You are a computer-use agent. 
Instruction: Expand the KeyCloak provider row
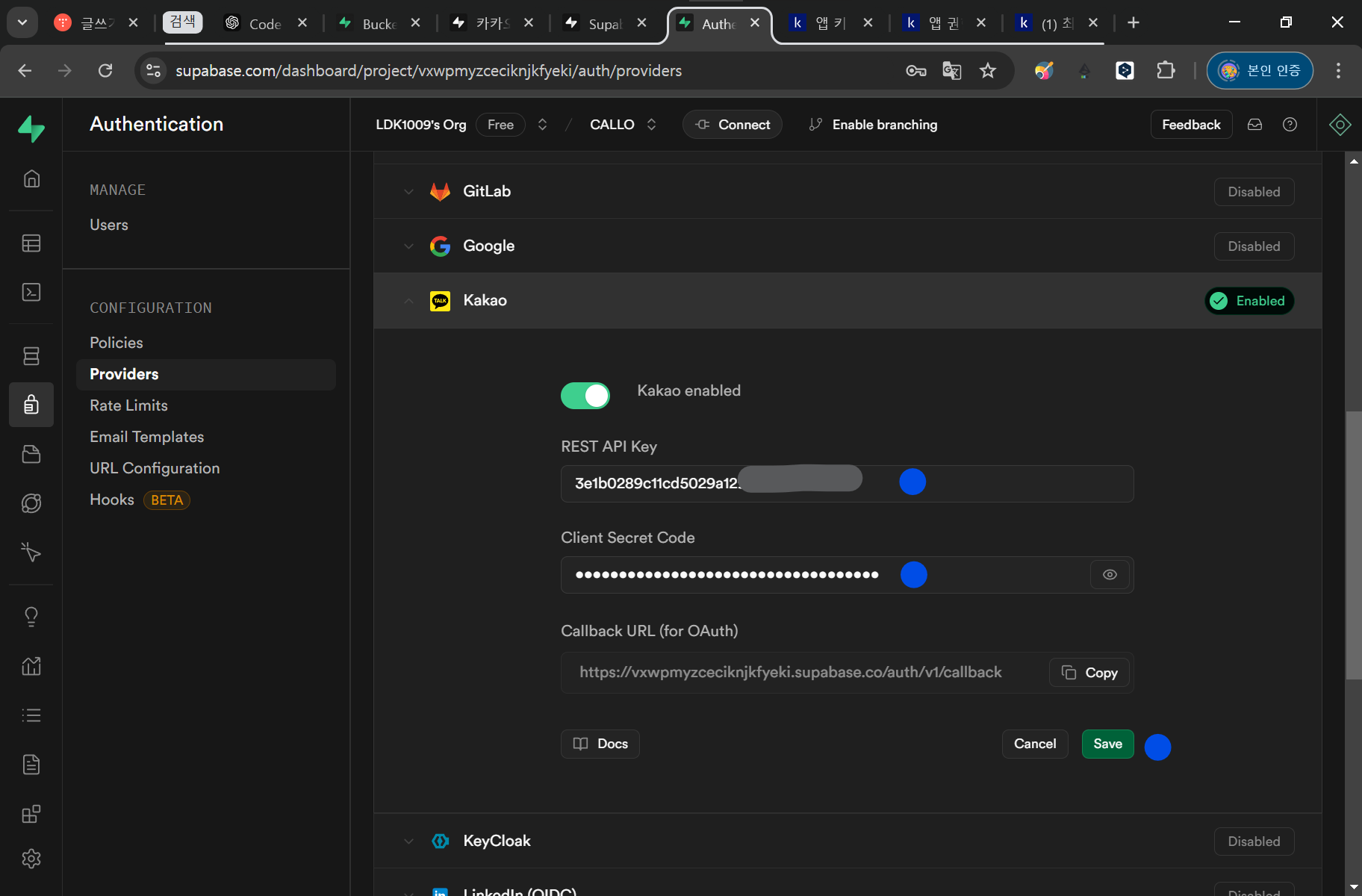pyautogui.click(x=848, y=841)
